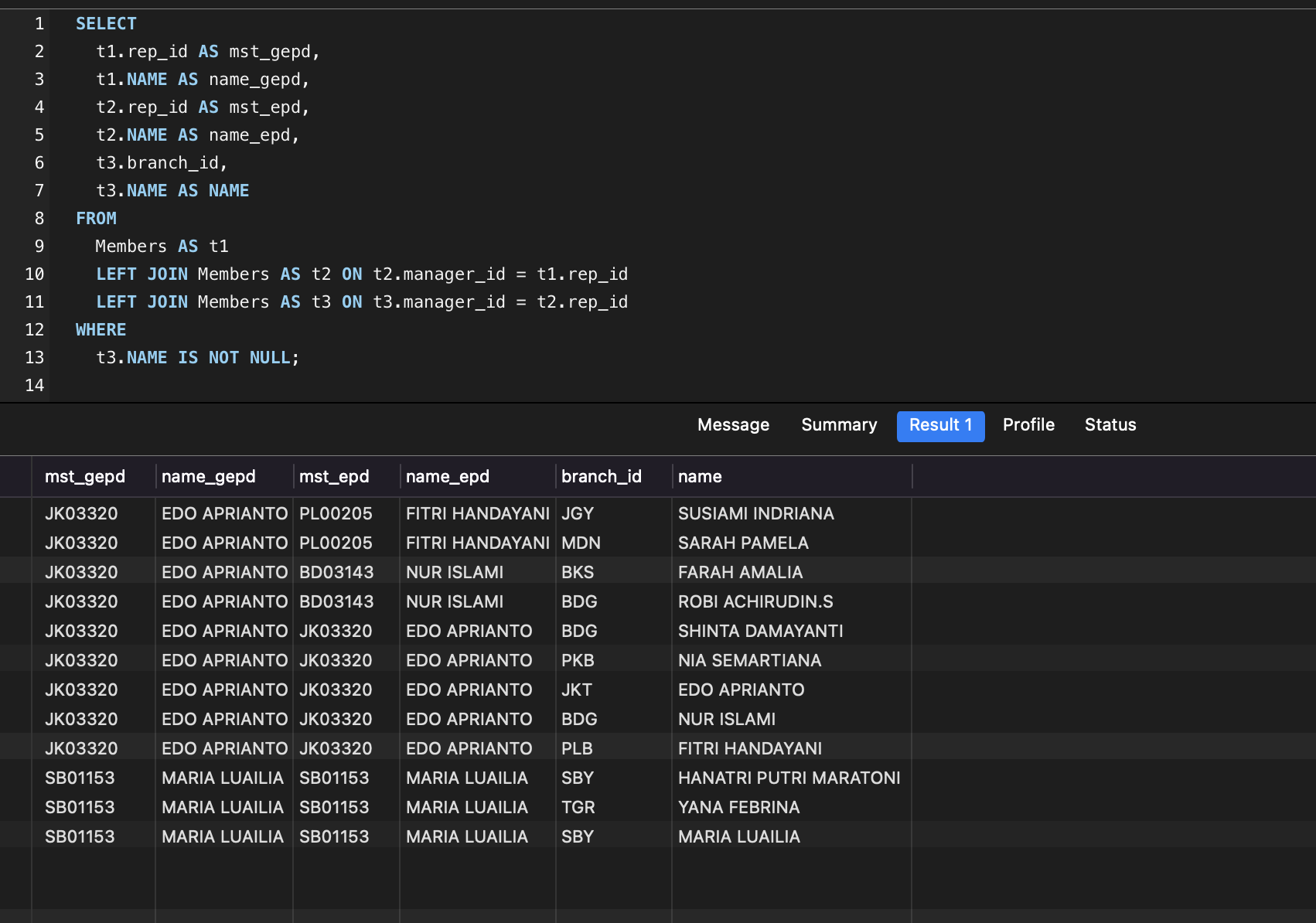Click the NUR ISLAMI cell in name column
1316x923 pixels.
[726, 720]
